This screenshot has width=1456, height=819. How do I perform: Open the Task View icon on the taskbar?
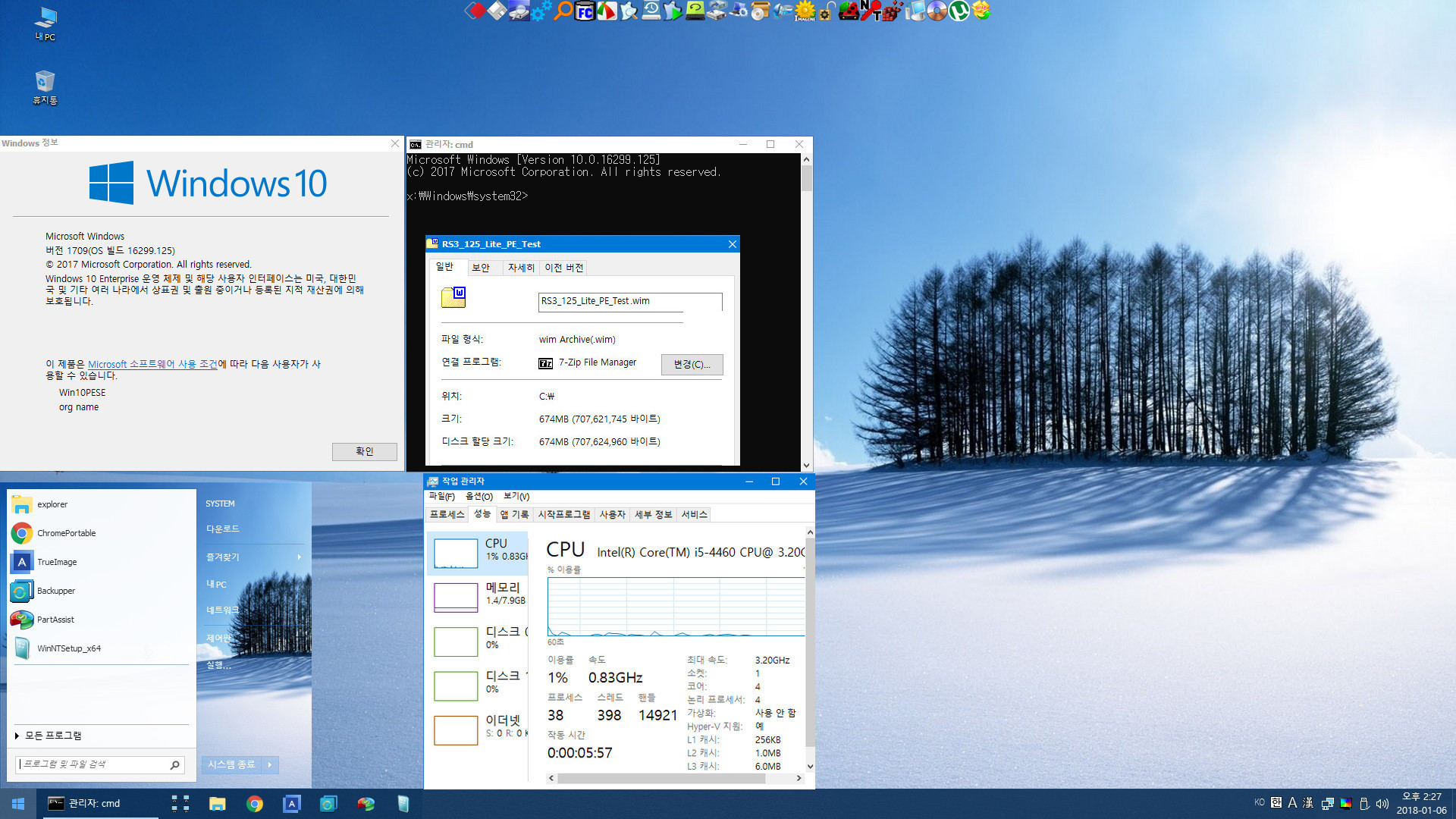point(180,804)
